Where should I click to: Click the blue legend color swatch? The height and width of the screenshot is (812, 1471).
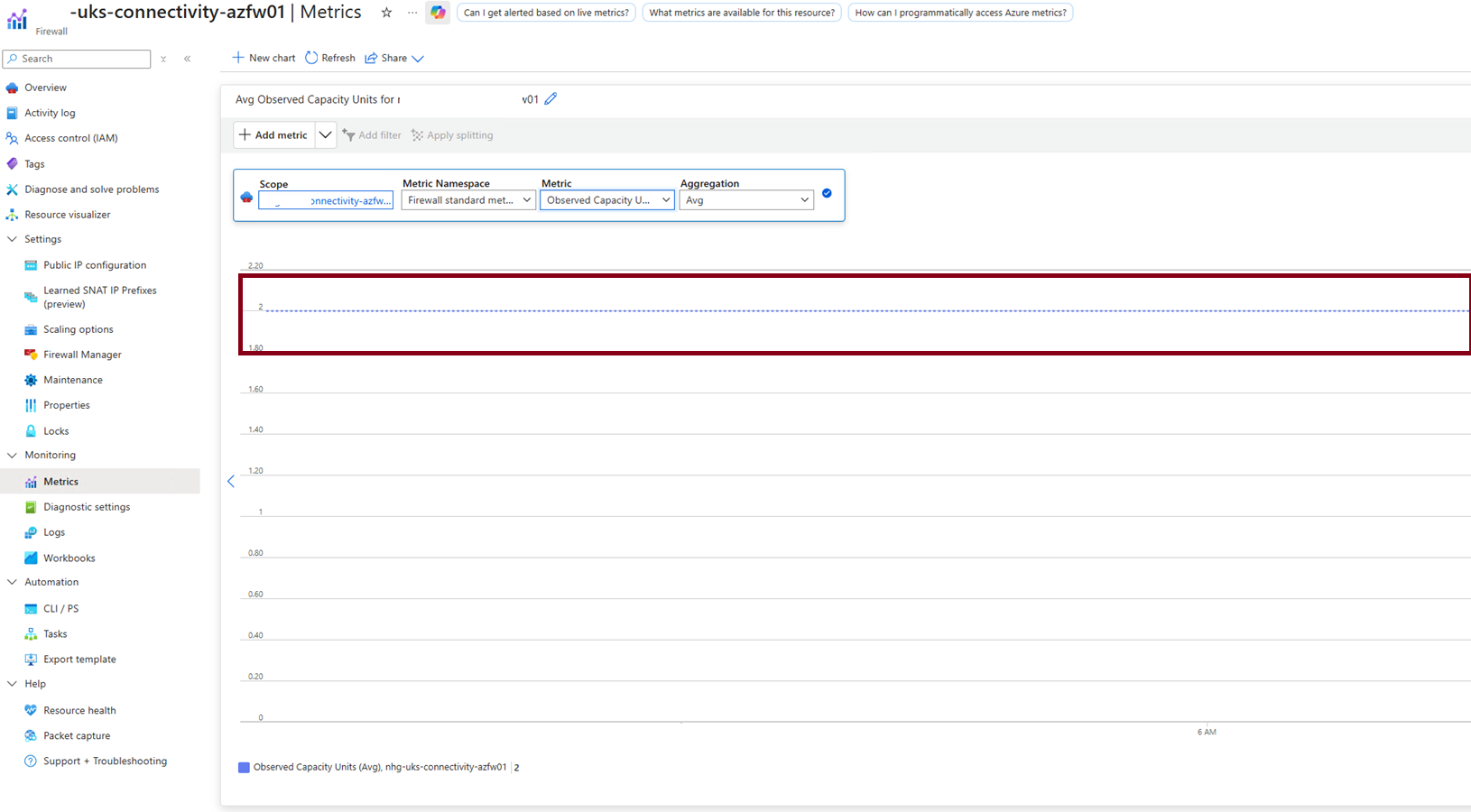point(244,767)
